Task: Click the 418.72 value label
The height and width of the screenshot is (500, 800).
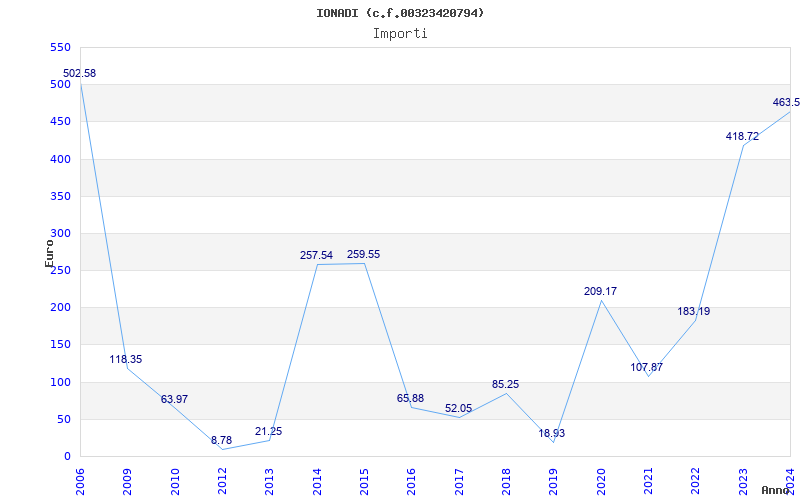Action: click(x=742, y=136)
